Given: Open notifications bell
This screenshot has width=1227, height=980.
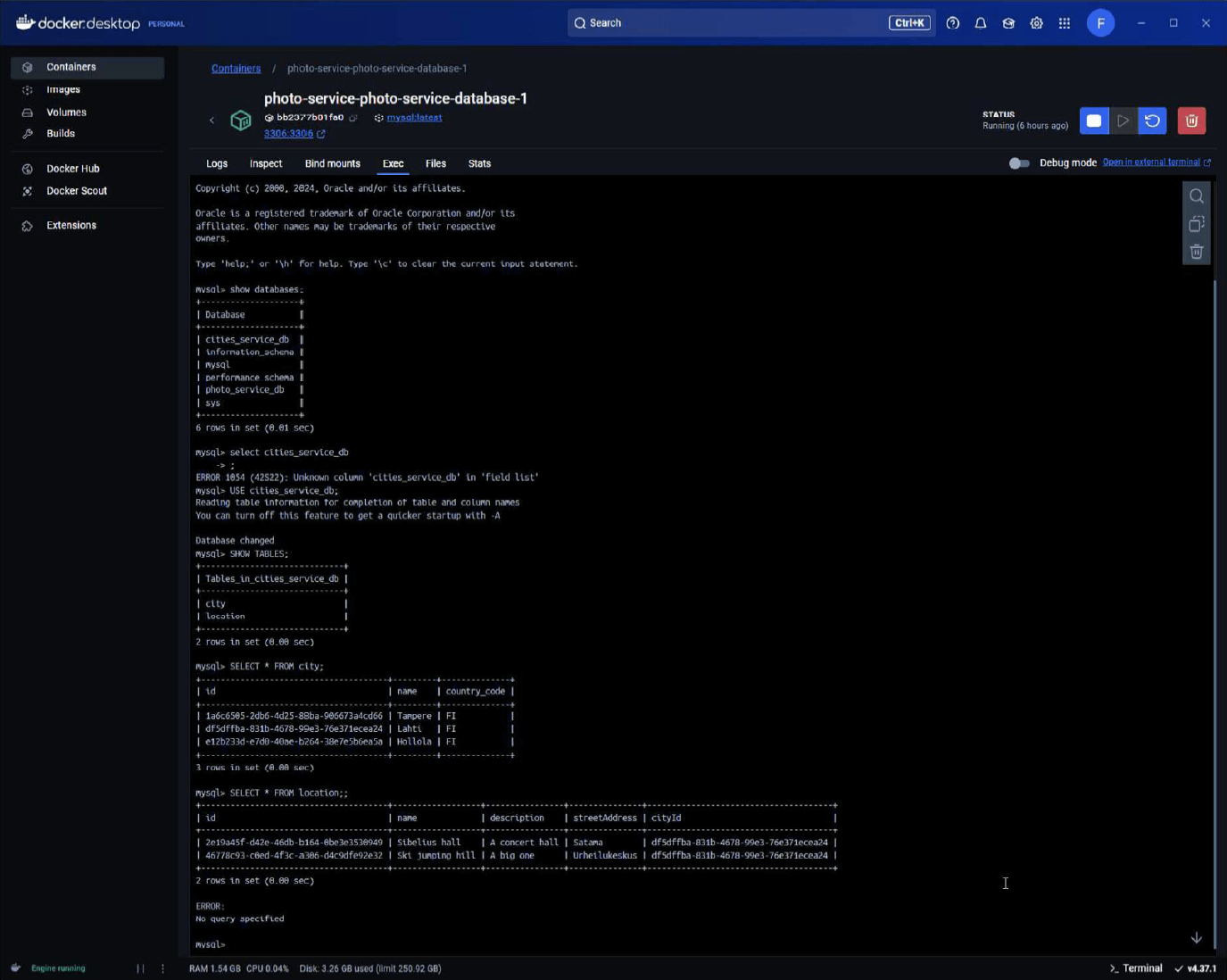Looking at the screenshot, I should pos(981,23).
